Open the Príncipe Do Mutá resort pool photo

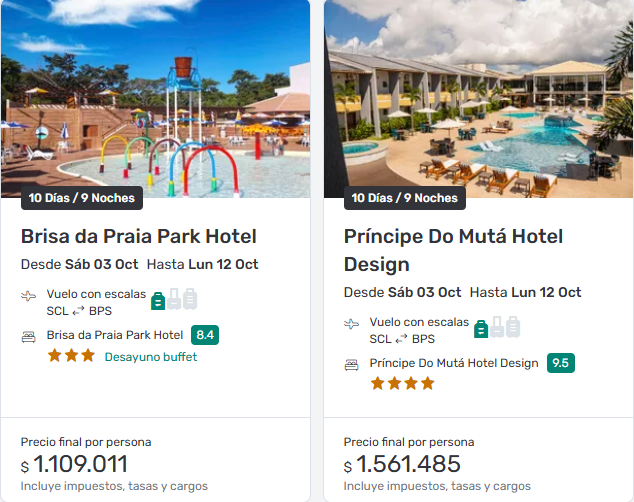(478, 100)
